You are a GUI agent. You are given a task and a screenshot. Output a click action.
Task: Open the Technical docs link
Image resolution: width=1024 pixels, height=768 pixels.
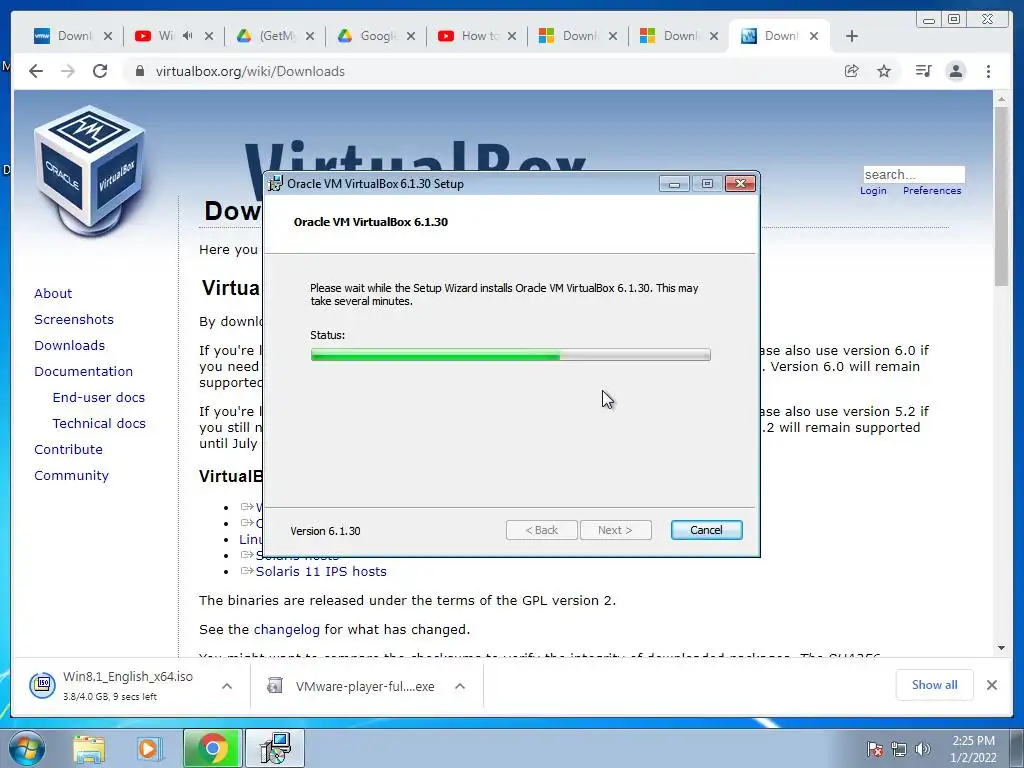99,424
